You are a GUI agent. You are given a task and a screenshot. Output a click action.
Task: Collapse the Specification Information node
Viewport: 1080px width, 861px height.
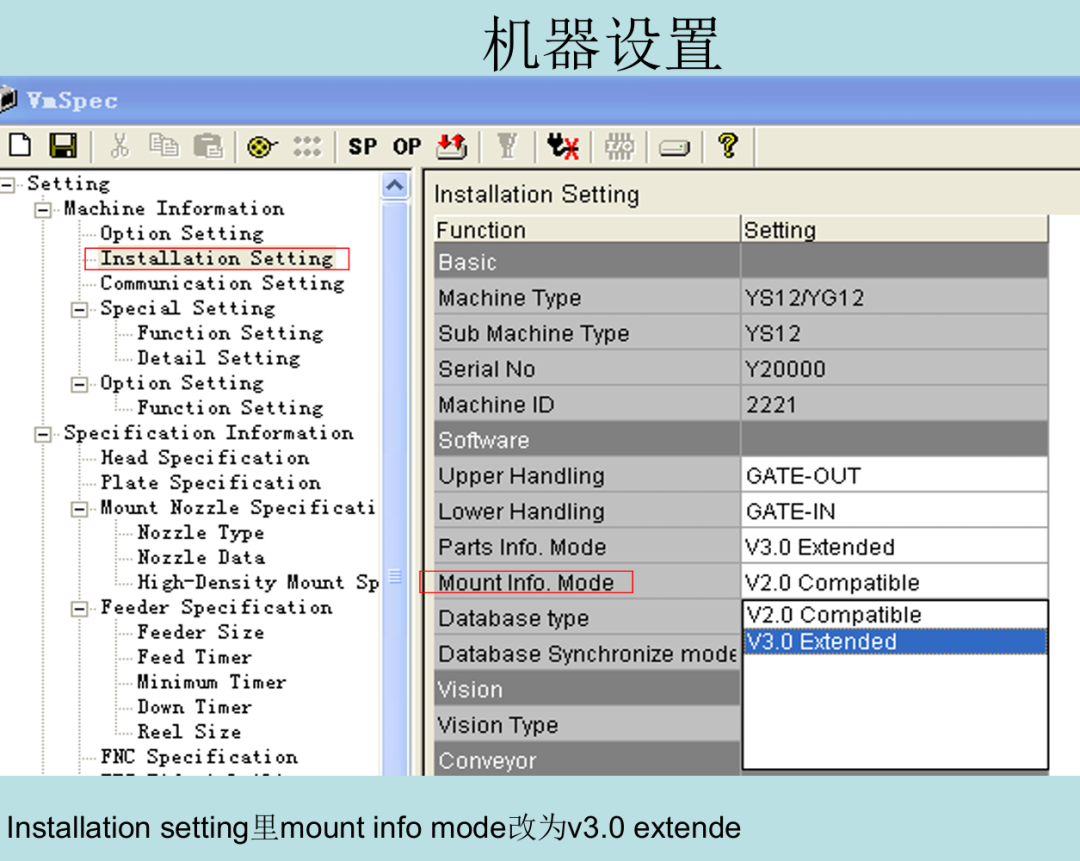pos(43,434)
